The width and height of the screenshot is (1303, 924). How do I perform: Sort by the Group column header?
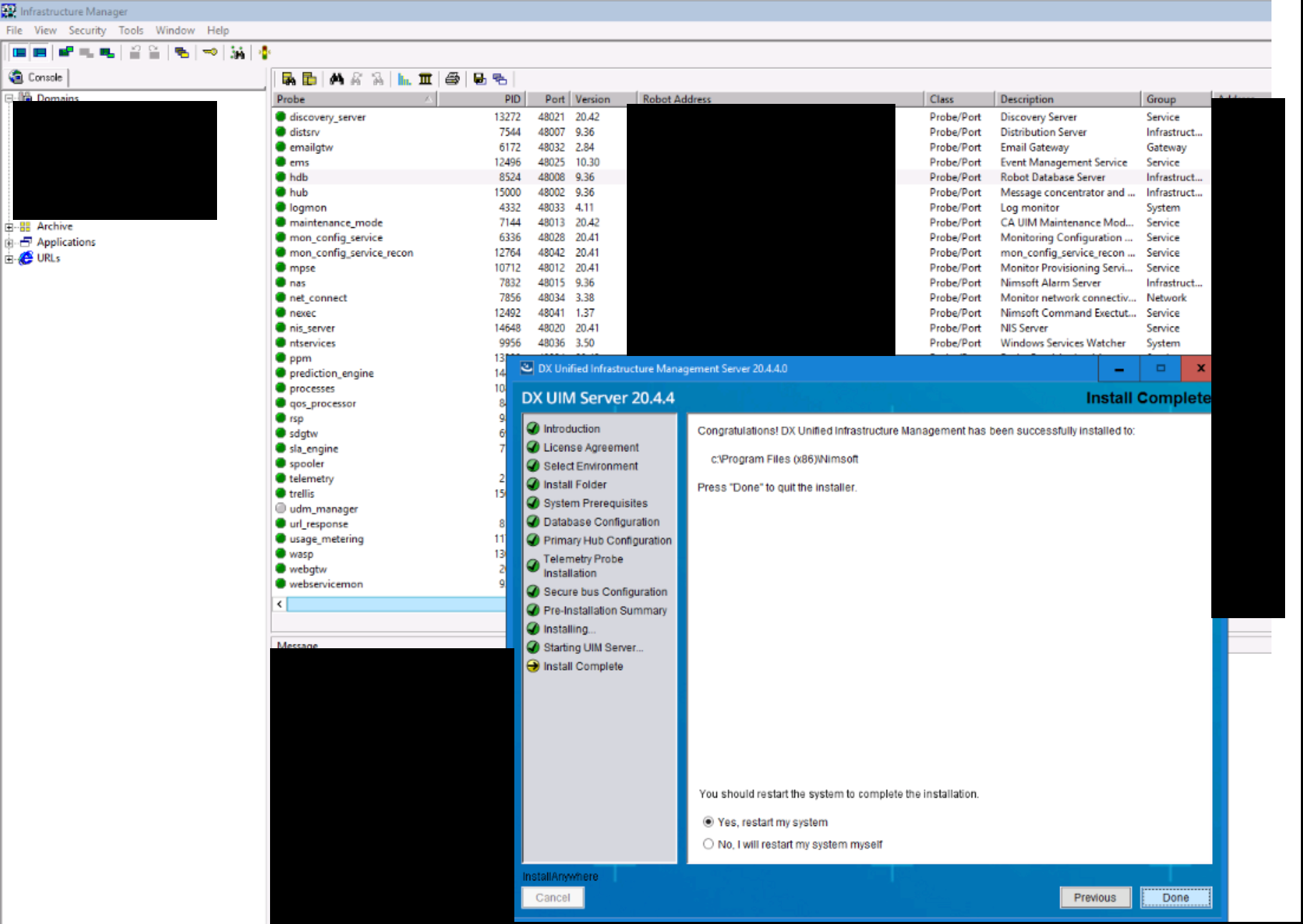[1176, 99]
